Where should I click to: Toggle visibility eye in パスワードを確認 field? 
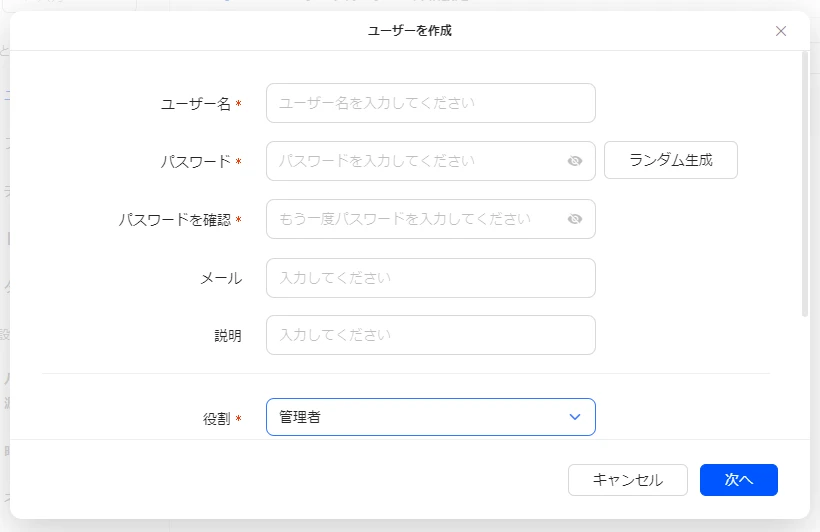coord(574,219)
